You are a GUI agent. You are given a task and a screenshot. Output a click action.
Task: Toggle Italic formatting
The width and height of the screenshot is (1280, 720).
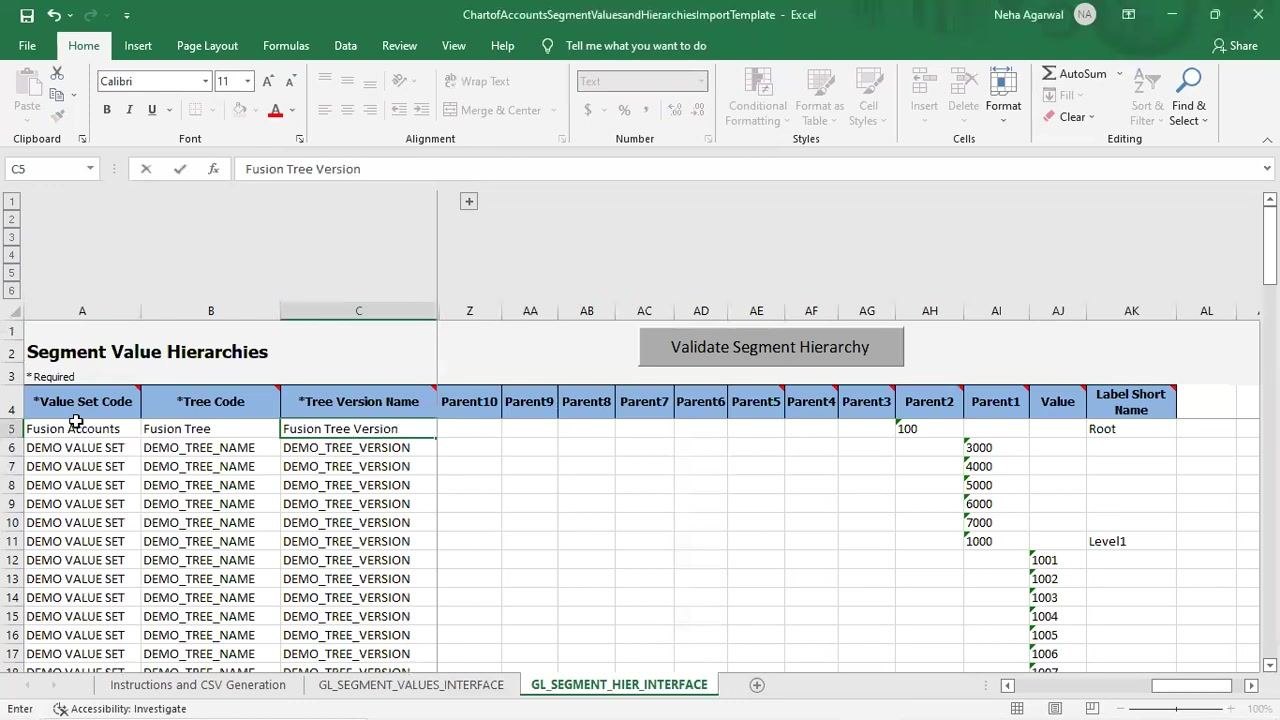pyautogui.click(x=129, y=110)
